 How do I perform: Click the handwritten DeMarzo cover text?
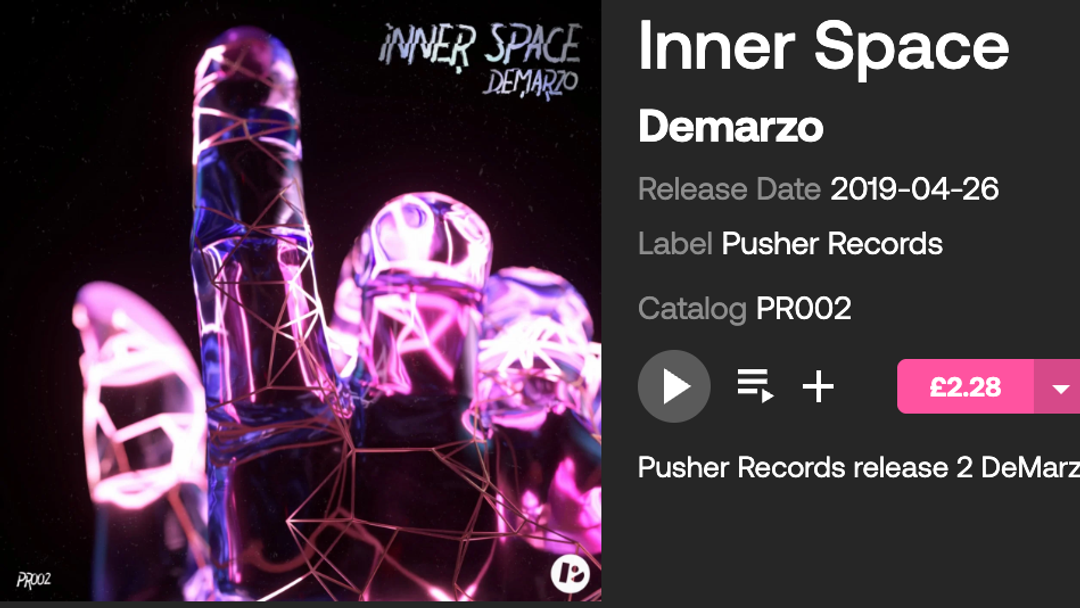click(530, 85)
